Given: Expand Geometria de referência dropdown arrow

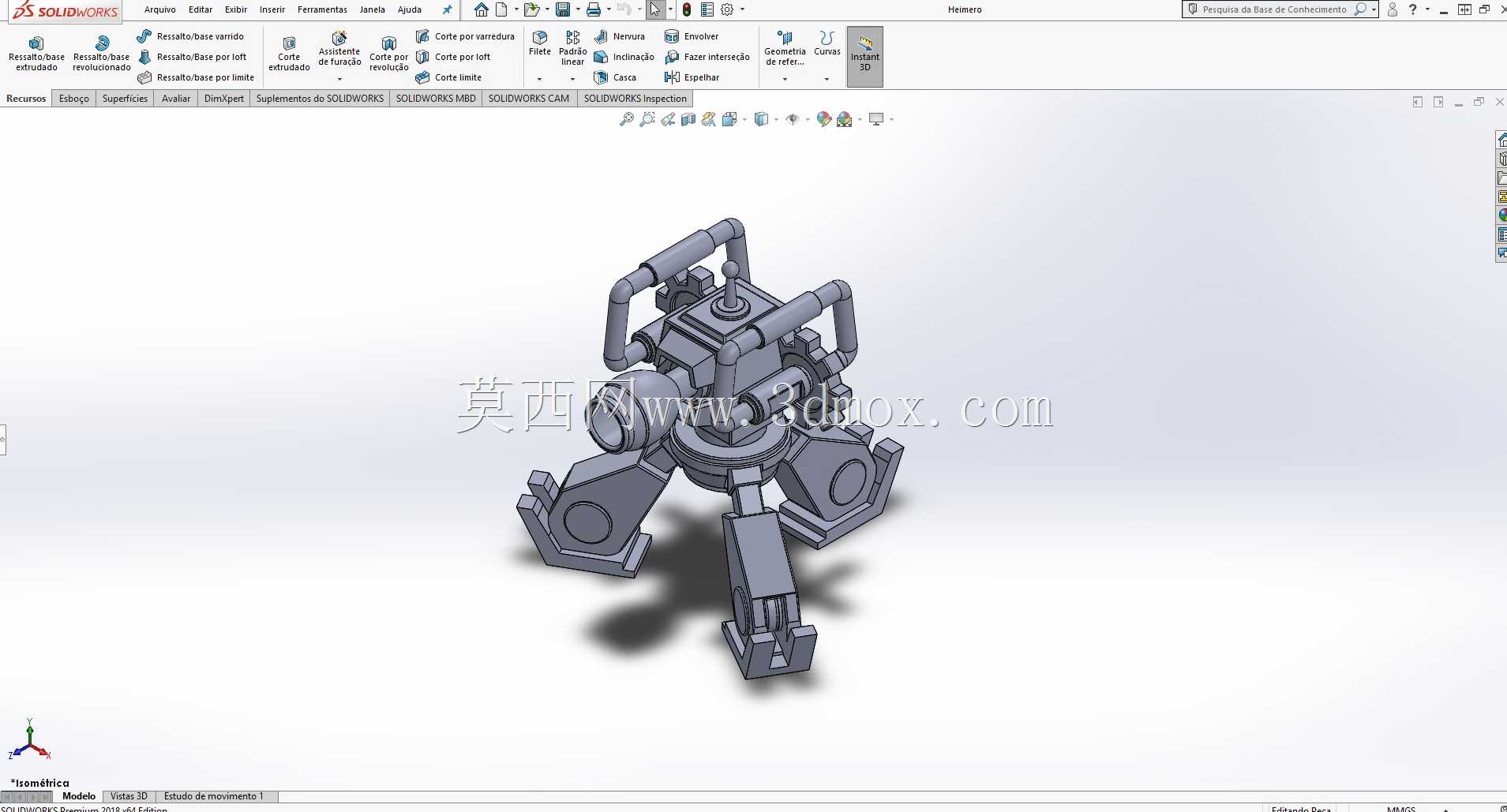Looking at the screenshot, I should tap(785, 79).
